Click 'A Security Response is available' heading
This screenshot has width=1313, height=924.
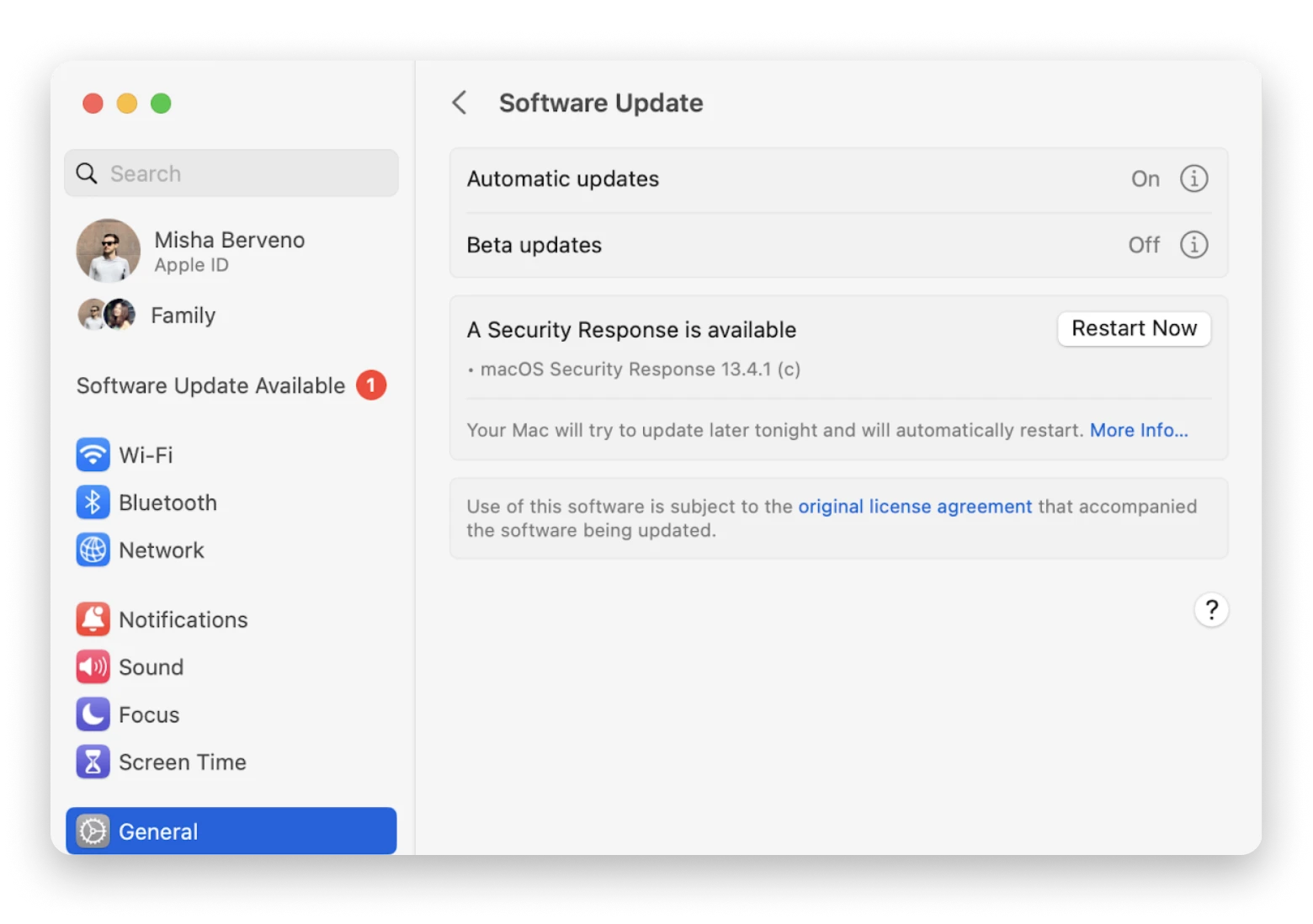click(x=631, y=330)
